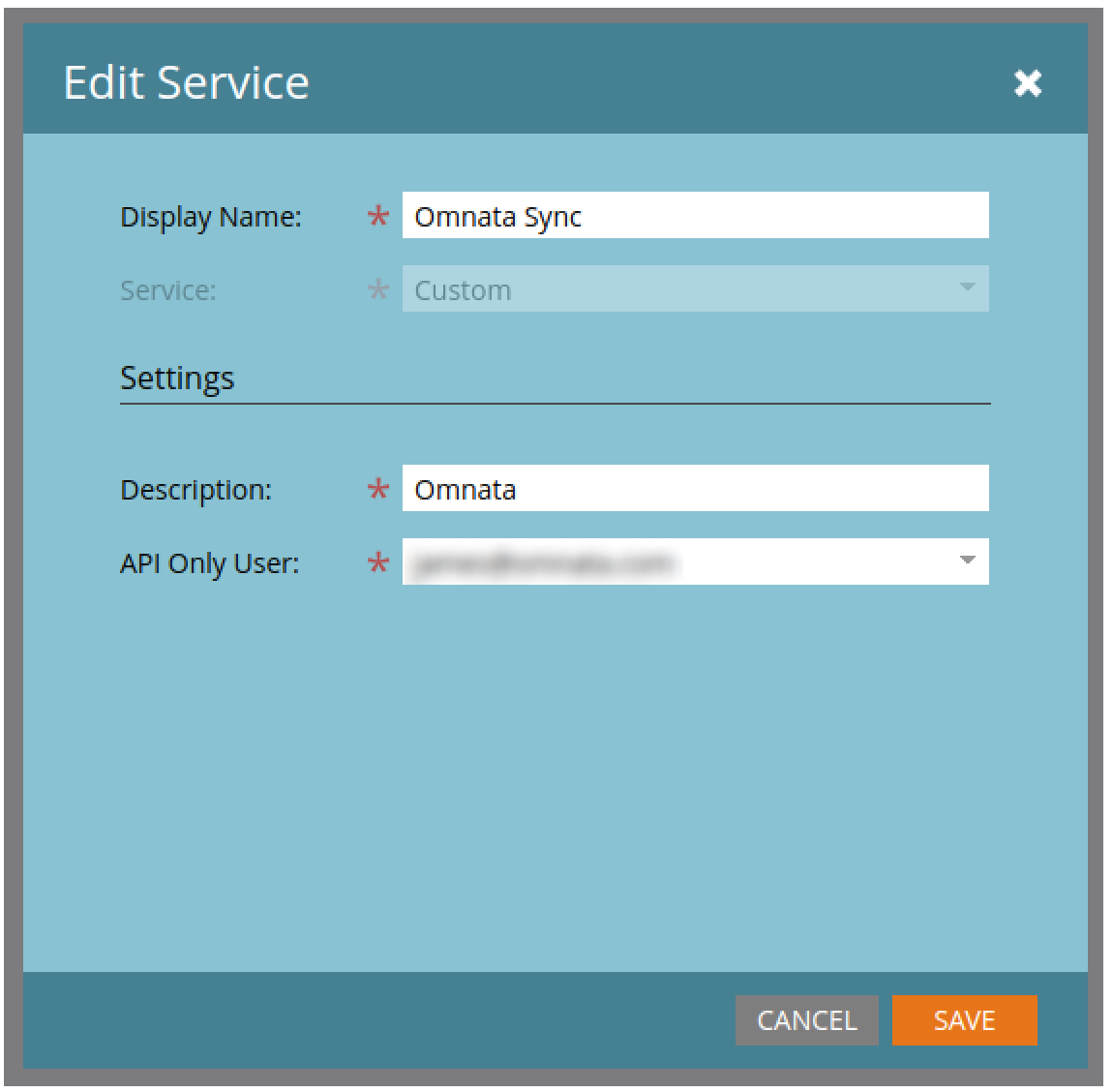Close the Edit Service dialog with X
The width and height of the screenshot is (1113, 1092).
pos(1027,83)
